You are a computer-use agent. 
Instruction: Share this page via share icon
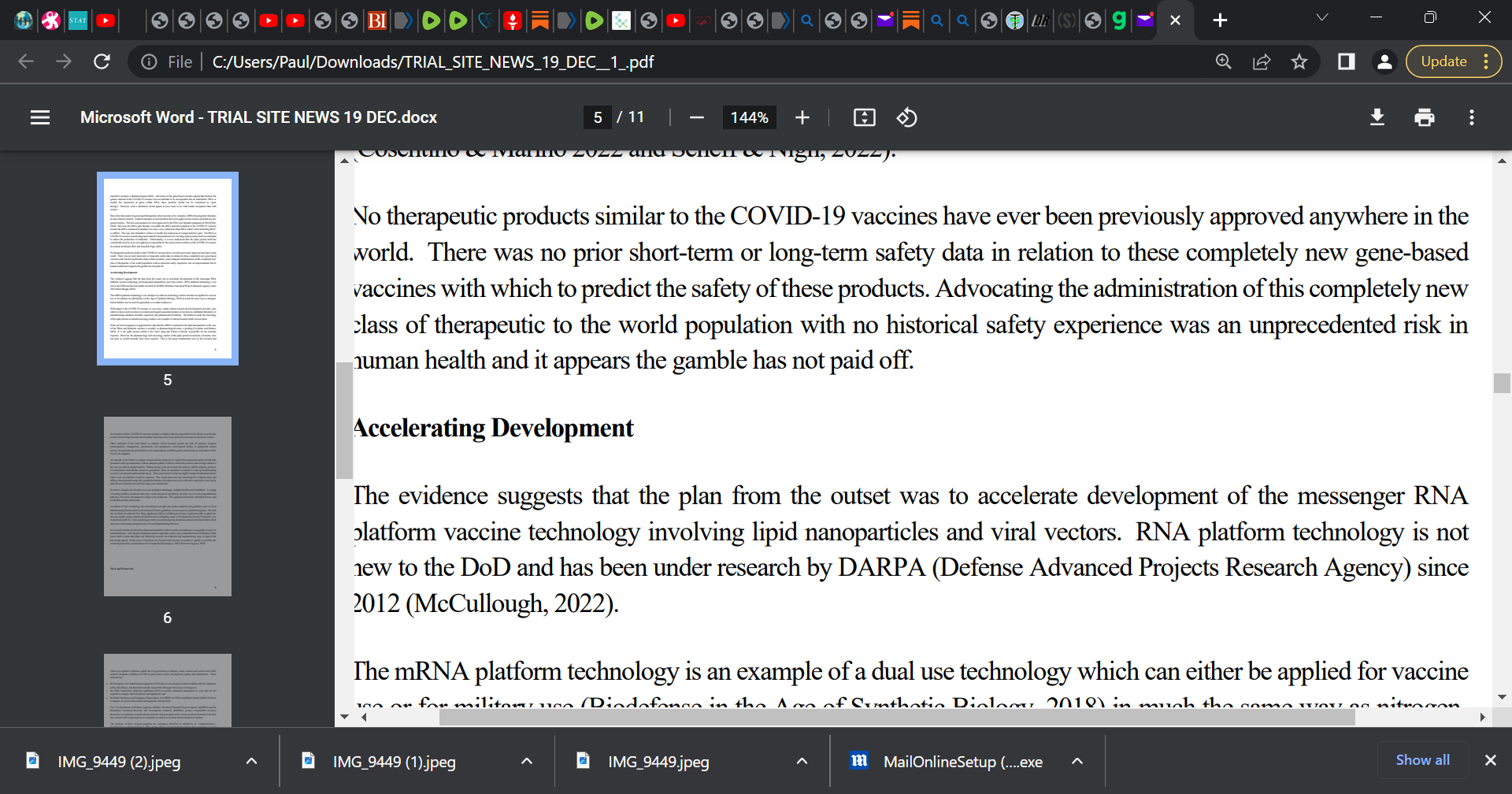pyautogui.click(x=1262, y=61)
